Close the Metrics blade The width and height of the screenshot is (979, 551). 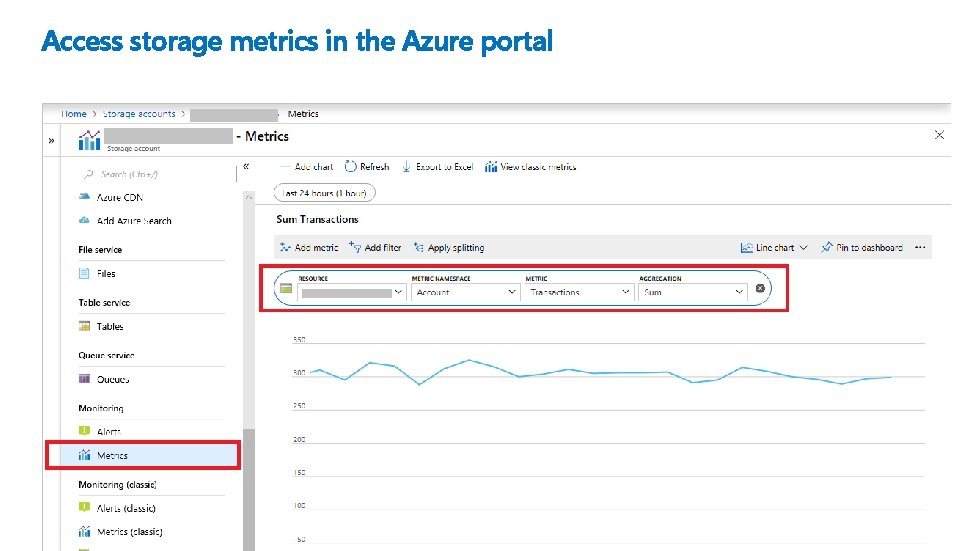pyautogui.click(x=939, y=135)
